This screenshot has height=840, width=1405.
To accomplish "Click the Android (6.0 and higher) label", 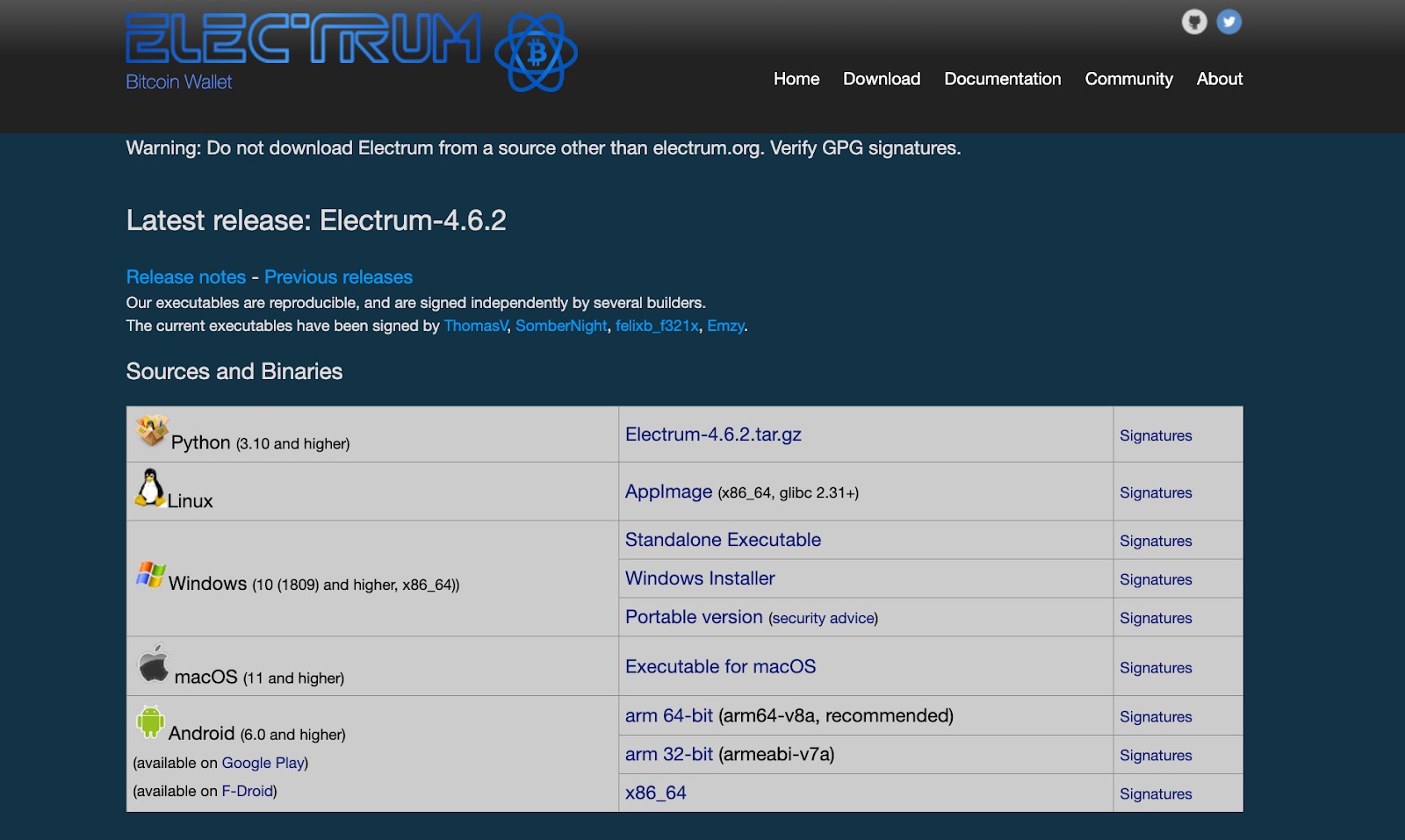I will click(257, 734).
